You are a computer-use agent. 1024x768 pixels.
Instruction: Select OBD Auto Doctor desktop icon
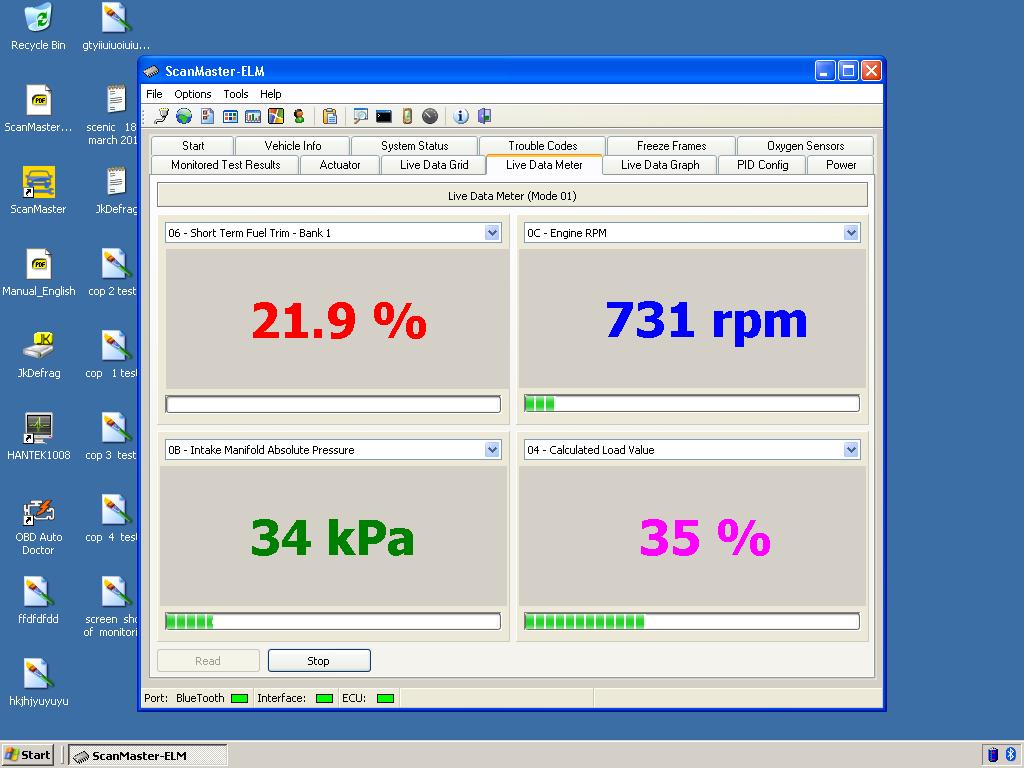(39, 524)
